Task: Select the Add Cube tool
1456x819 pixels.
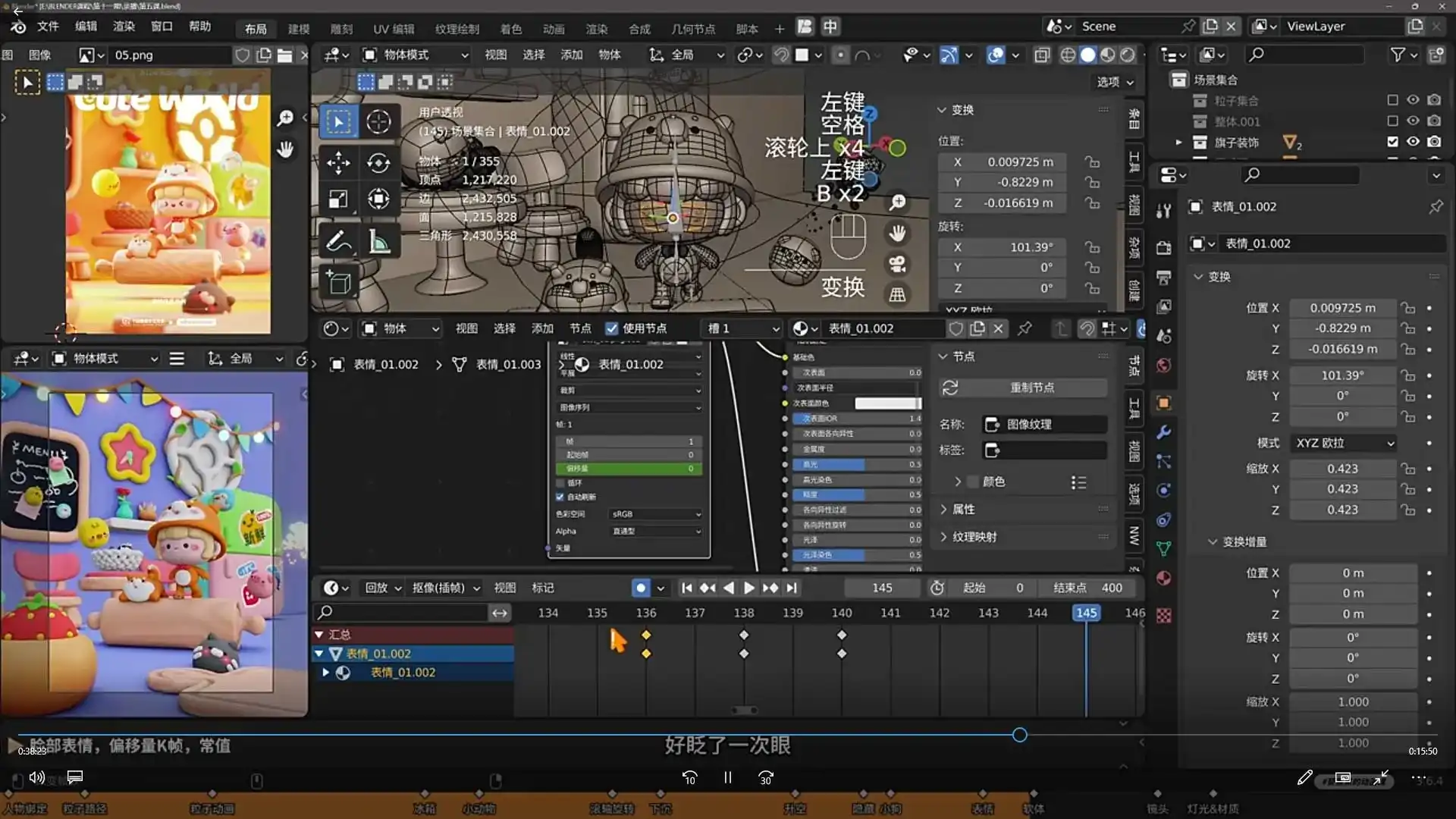Action: coord(338,283)
